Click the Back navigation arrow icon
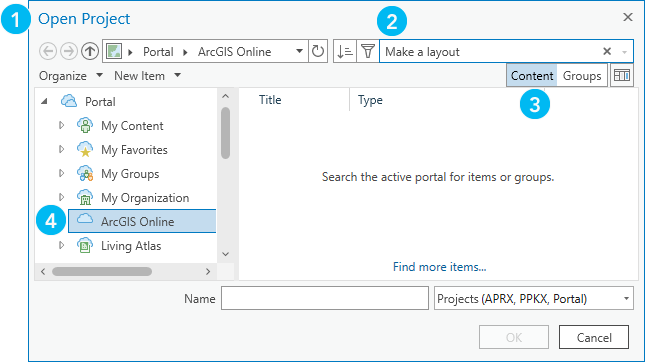The width and height of the screenshot is (645, 362). [48, 51]
